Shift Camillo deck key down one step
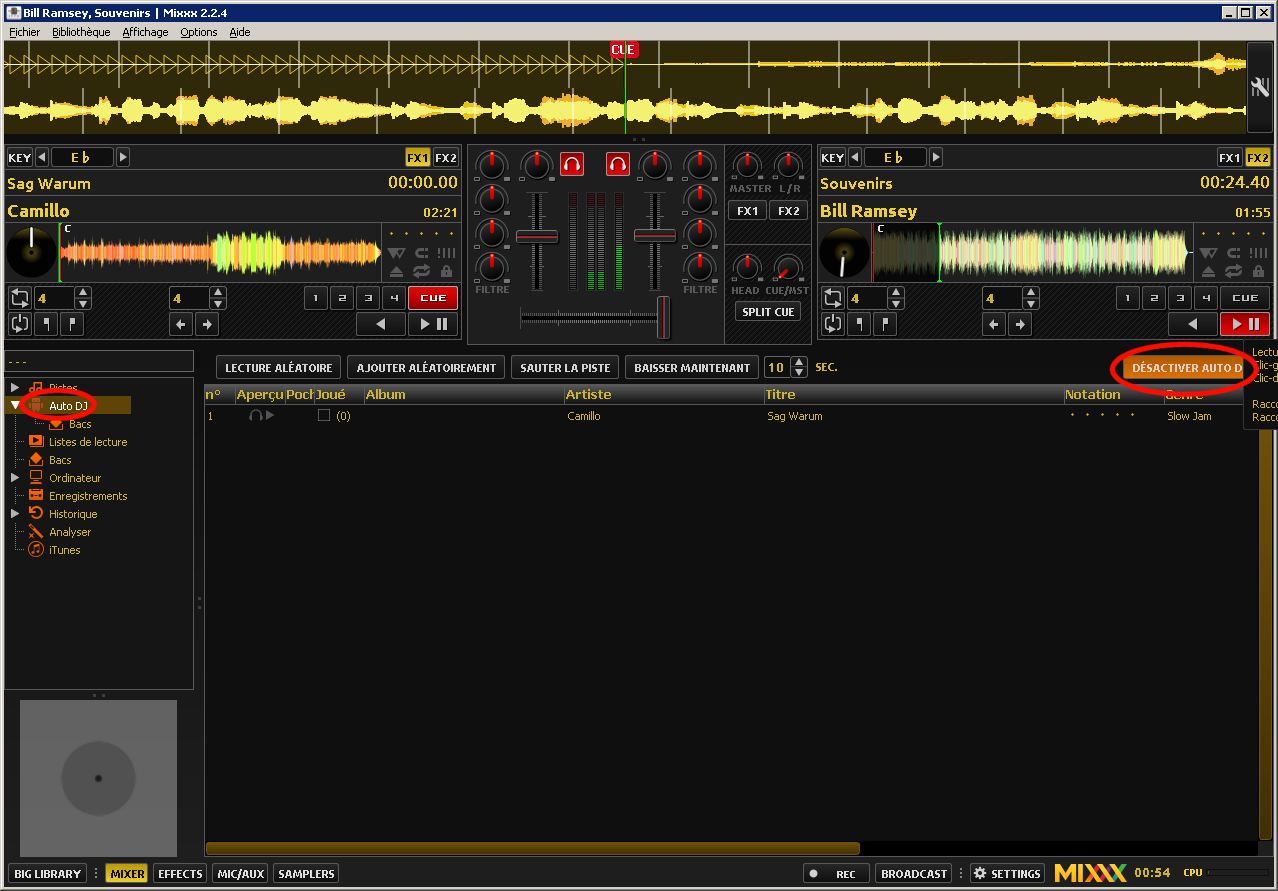The height and width of the screenshot is (891, 1278). point(42,158)
